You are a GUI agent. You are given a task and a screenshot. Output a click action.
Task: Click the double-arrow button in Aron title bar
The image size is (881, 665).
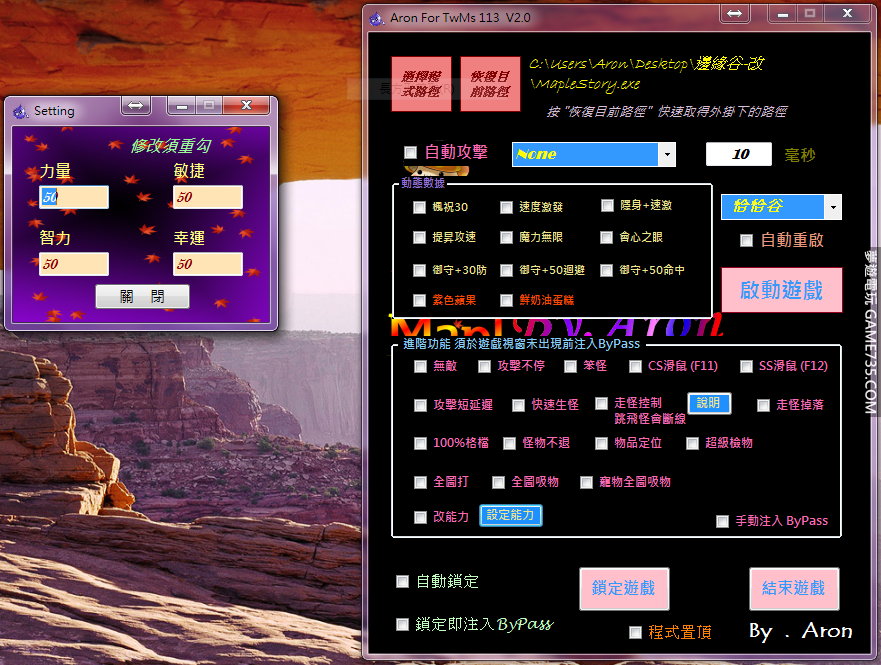click(734, 13)
